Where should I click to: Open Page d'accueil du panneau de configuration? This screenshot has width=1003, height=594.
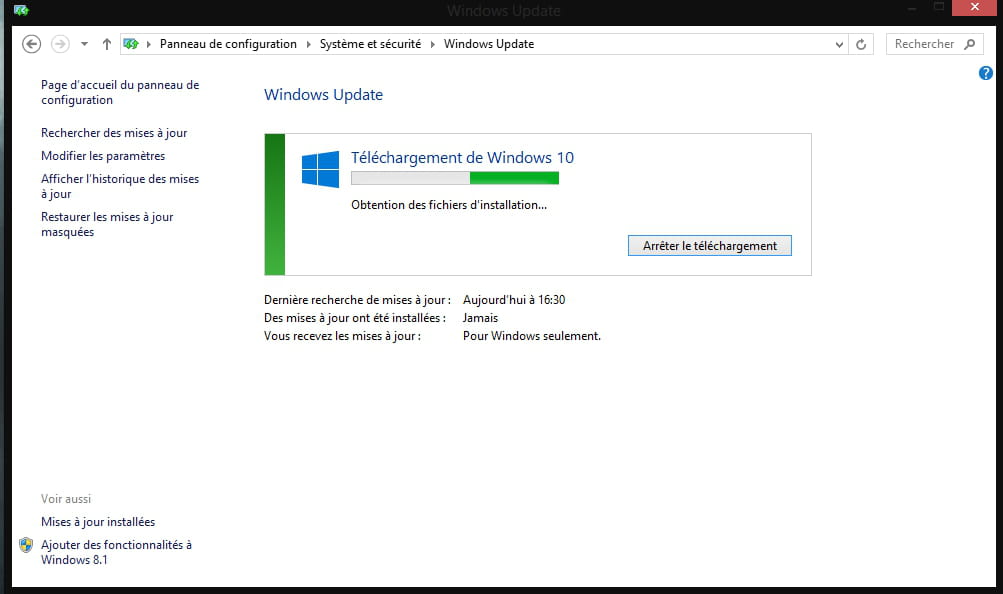point(120,92)
